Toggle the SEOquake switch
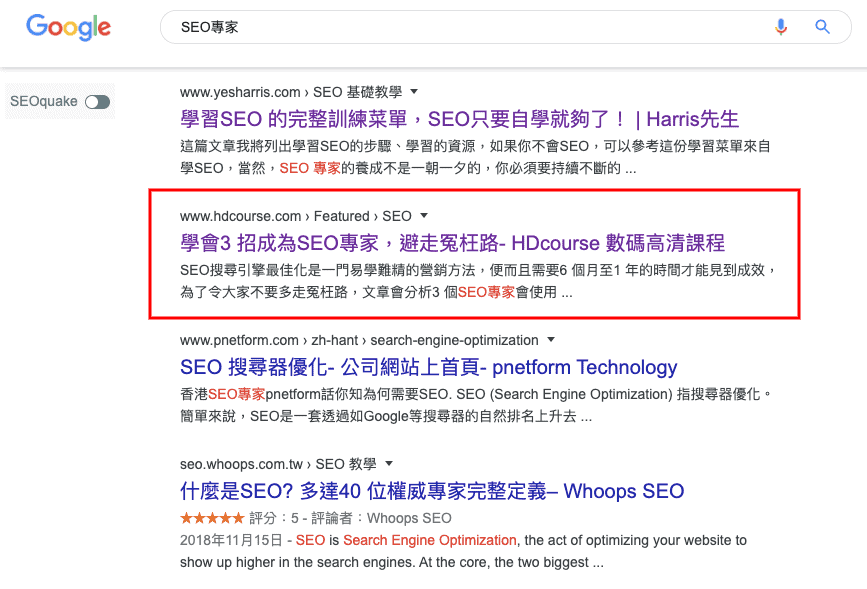The image size is (867, 589). pos(97,102)
